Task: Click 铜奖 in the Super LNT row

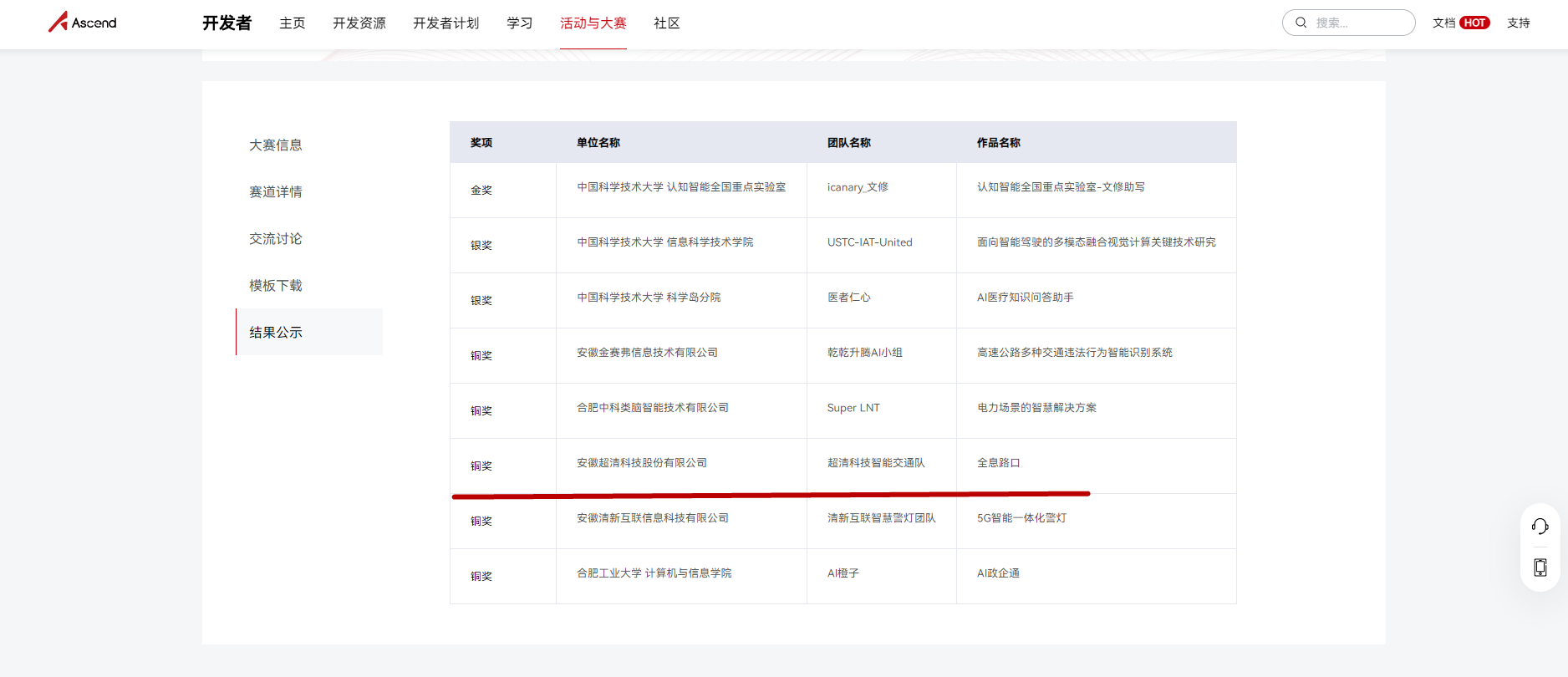Action: click(481, 411)
